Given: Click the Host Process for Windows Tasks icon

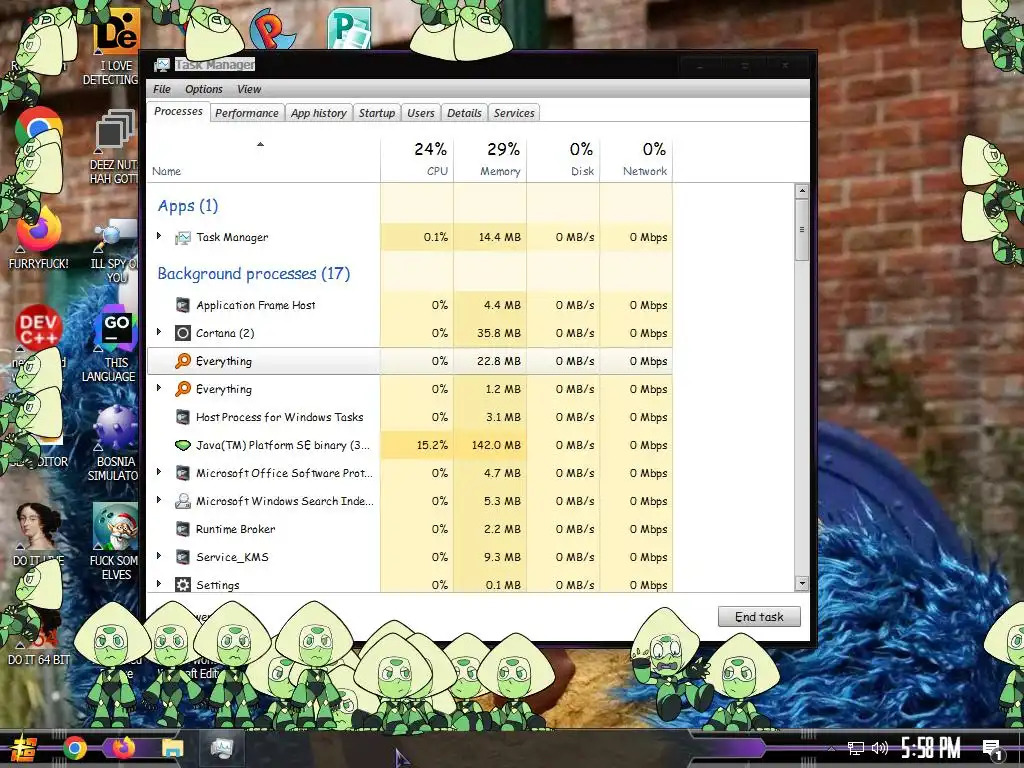Looking at the screenshot, I should (x=183, y=417).
